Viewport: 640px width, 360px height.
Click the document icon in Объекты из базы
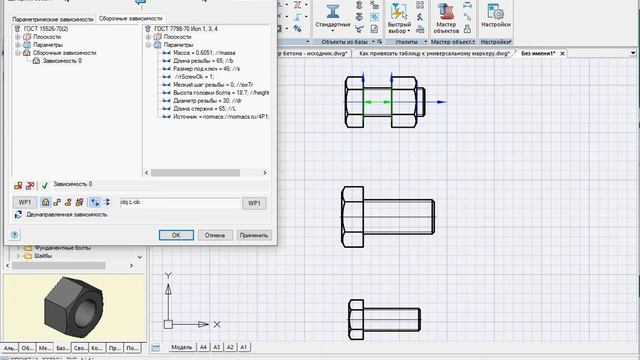click(x=374, y=29)
